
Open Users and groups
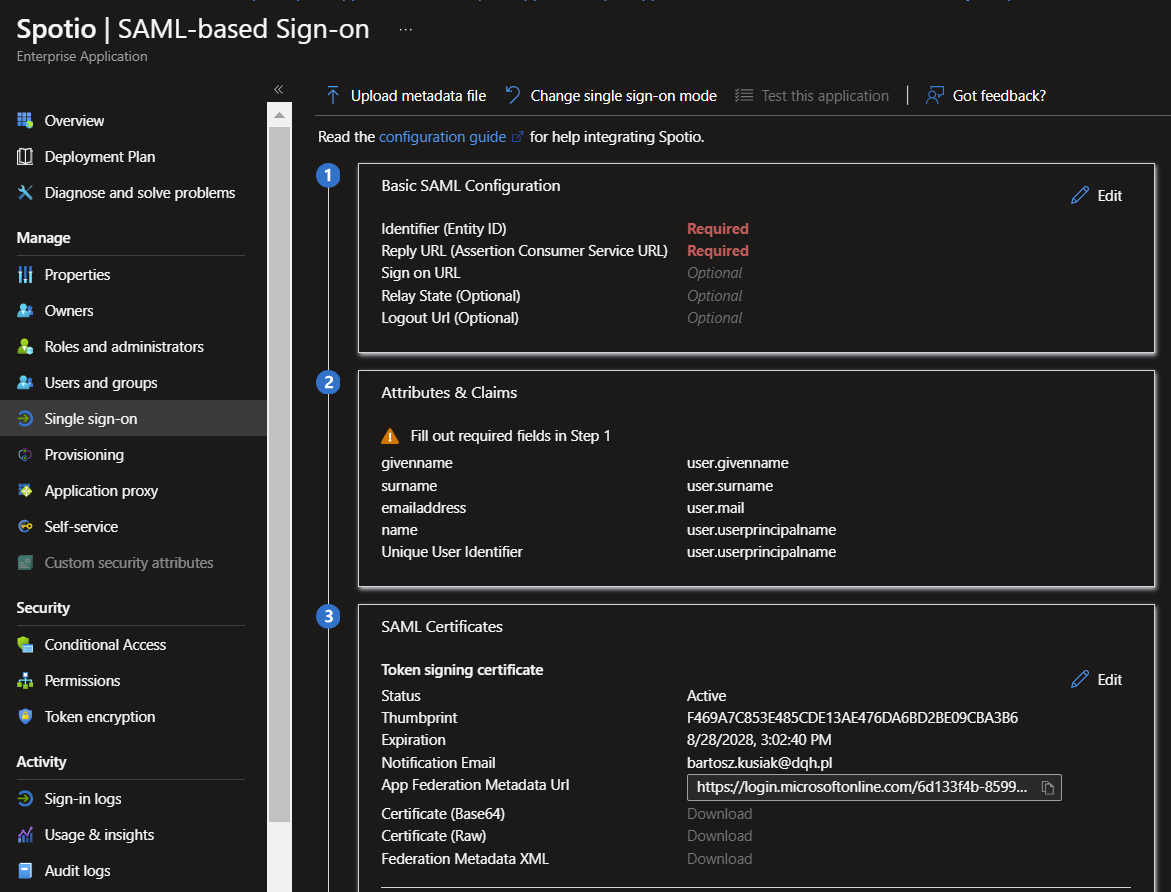(101, 382)
